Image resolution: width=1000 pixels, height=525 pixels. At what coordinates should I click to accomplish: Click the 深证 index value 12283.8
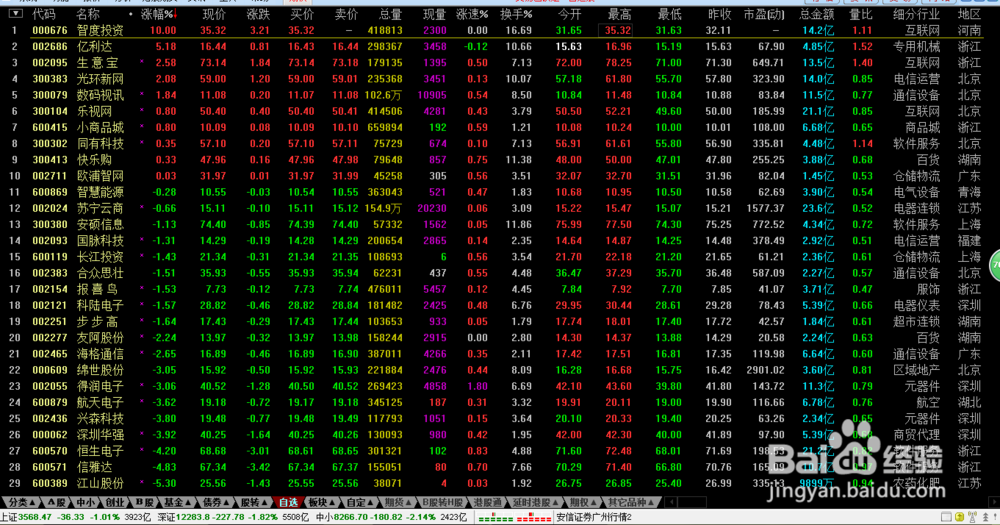pos(193,517)
